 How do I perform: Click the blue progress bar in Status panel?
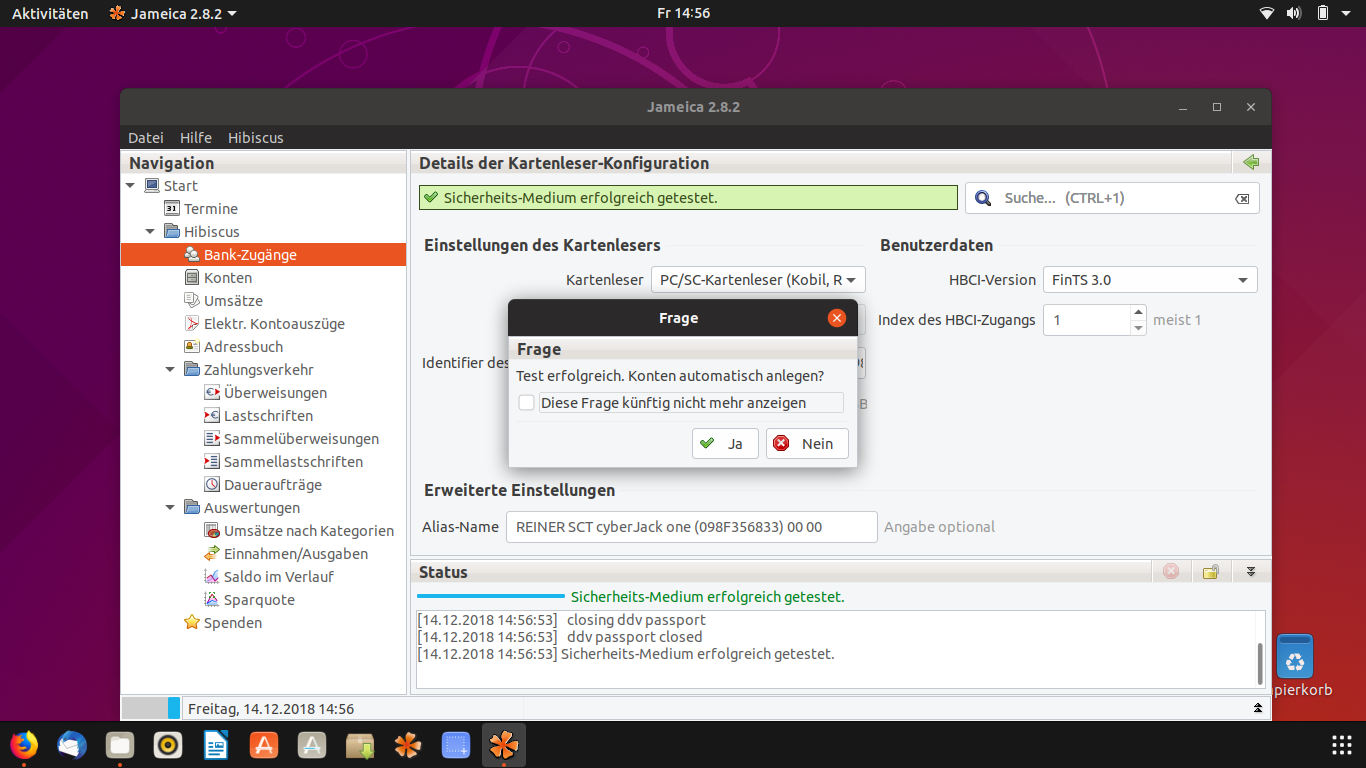point(491,597)
